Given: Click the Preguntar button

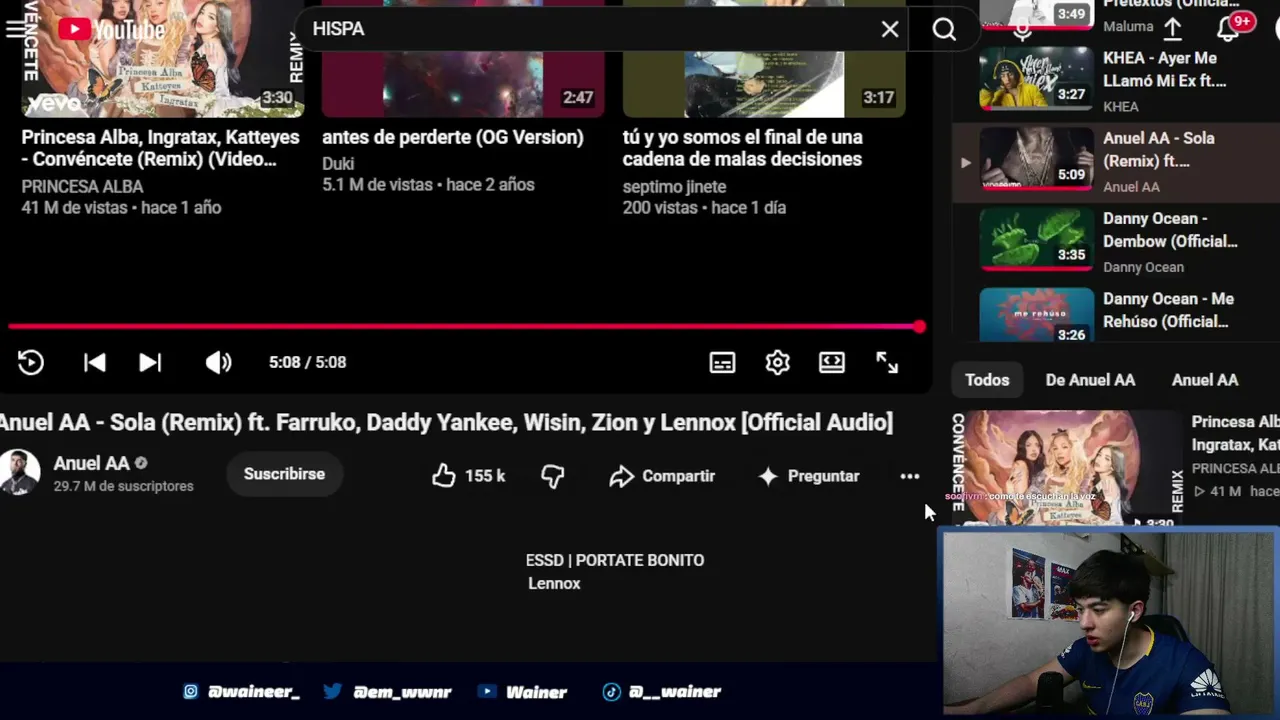Looking at the screenshot, I should click(808, 476).
